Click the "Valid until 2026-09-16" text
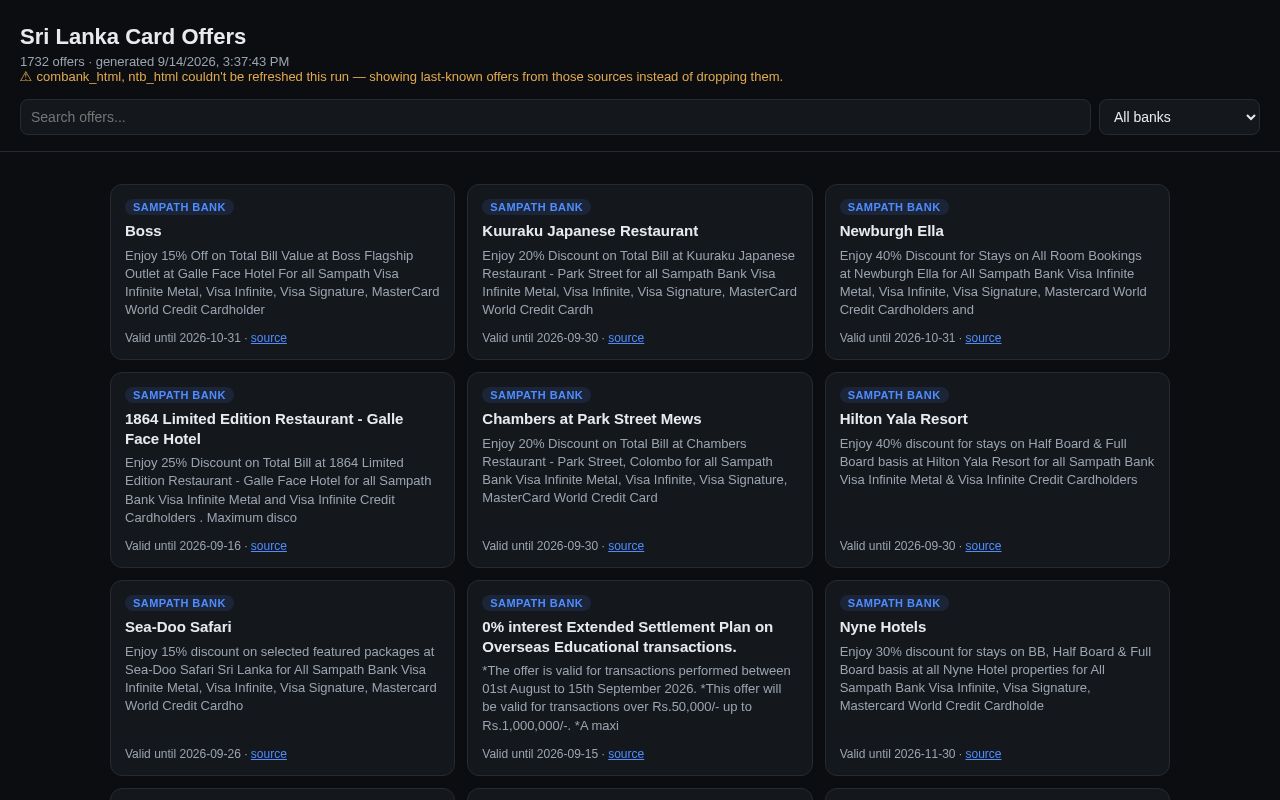This screenshot has width=1280, height=800. (183, 546)
